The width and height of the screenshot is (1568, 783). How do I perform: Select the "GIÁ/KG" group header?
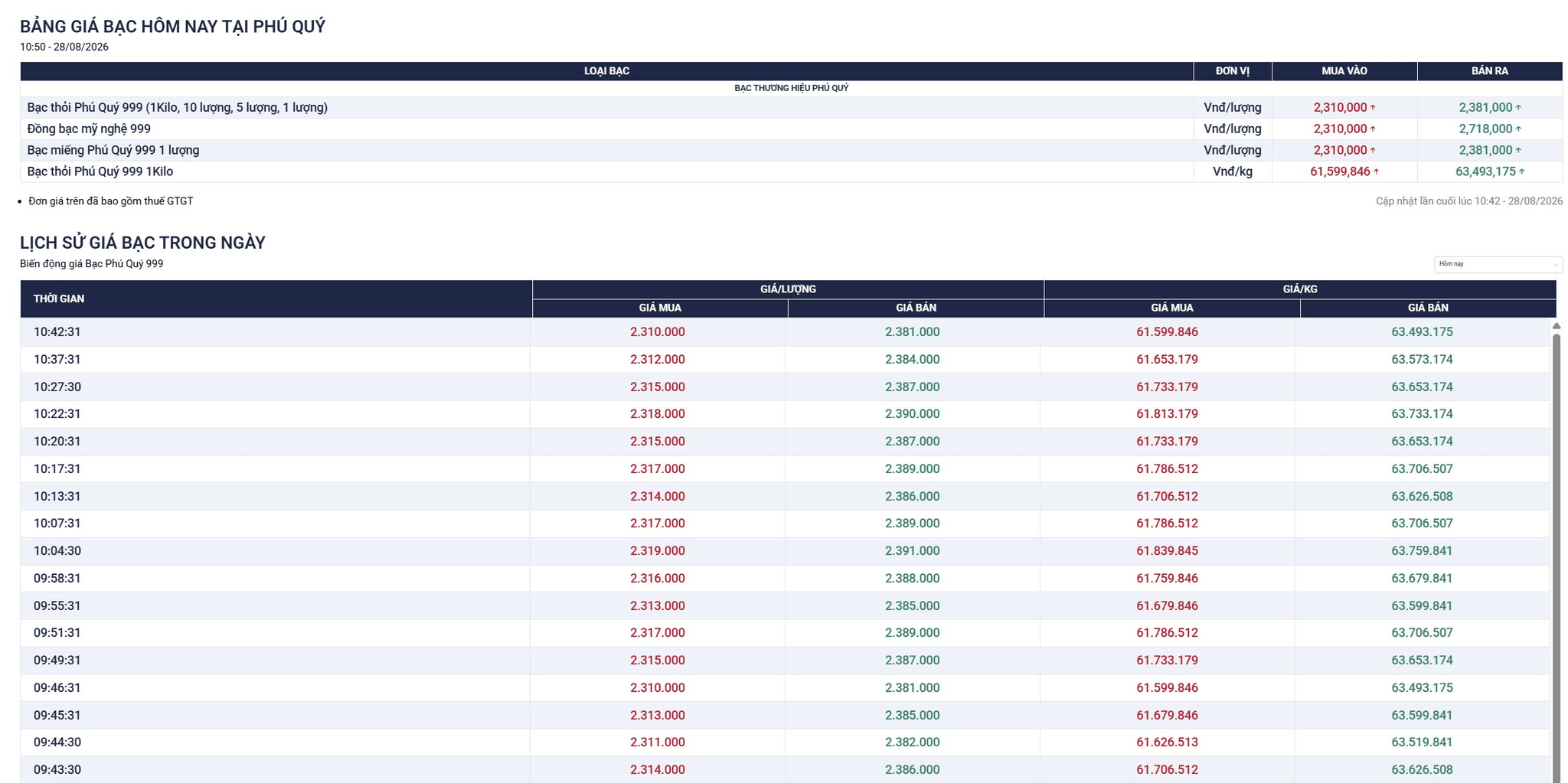[1300, 289]
